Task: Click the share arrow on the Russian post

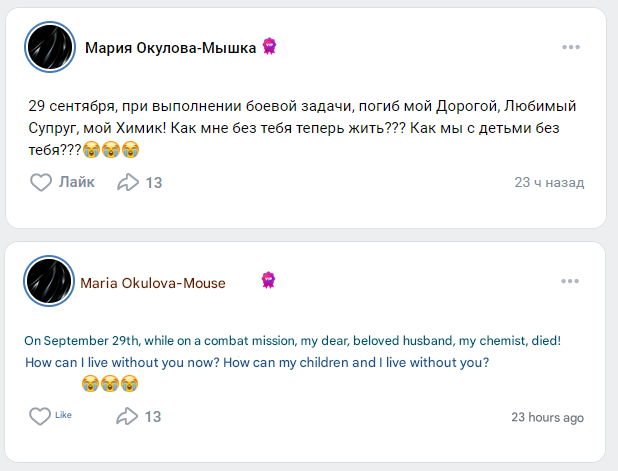Action: coord(128,182)
